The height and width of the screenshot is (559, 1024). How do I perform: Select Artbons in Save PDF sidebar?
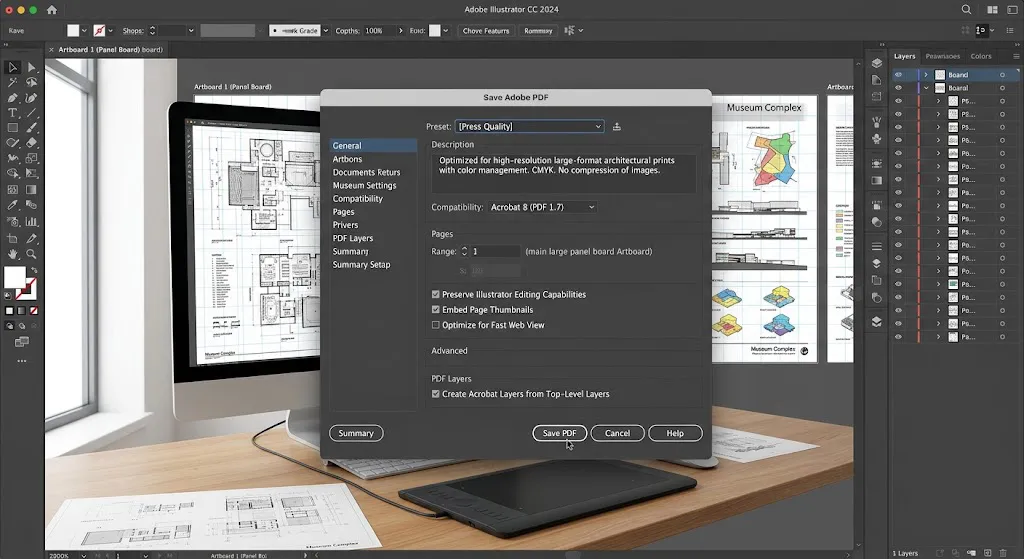347,159
